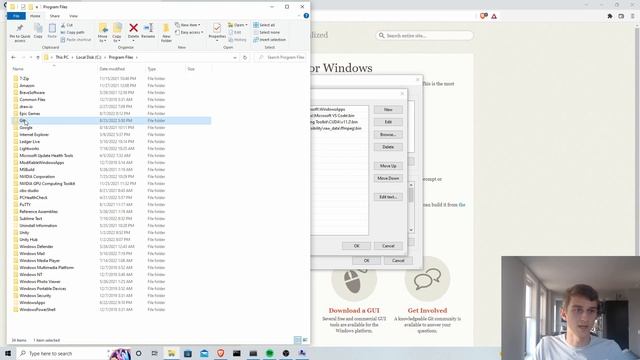640x360 pixels.
Task: Select the Sublime Text folder
Action: pos(31,218)
